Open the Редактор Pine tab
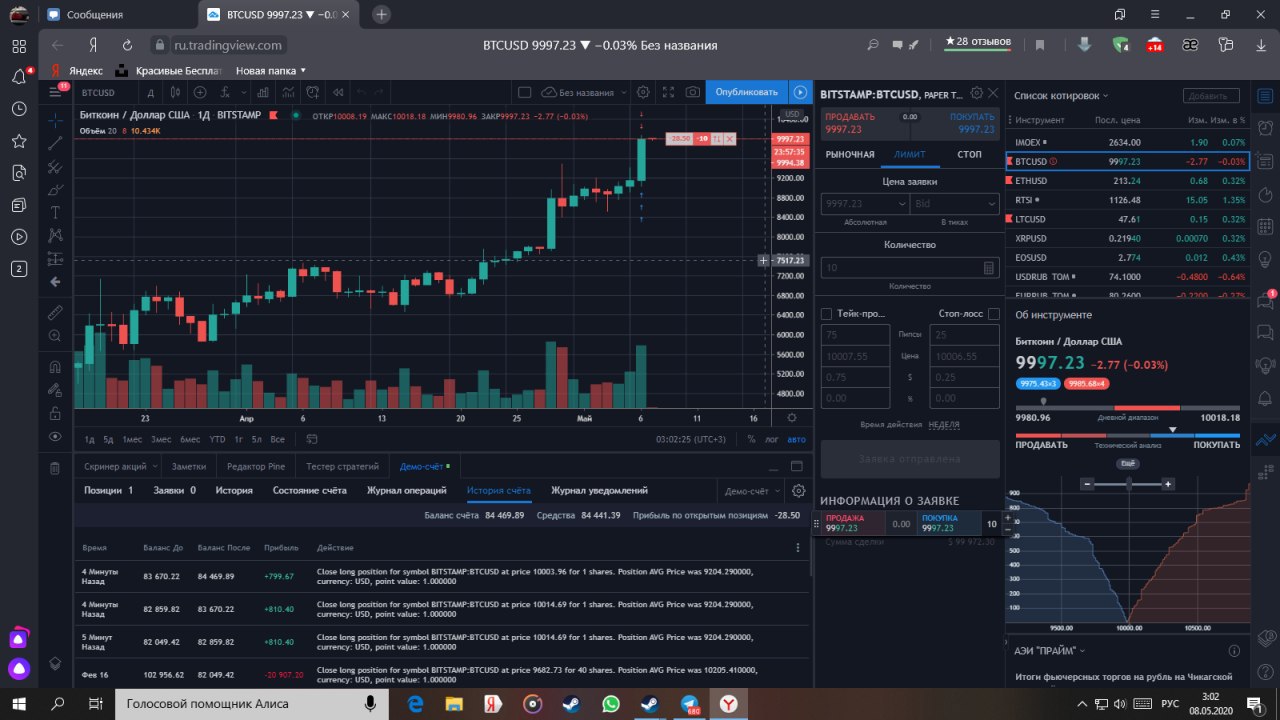This screenshot has height=720, width=1280. pos(255,466)
